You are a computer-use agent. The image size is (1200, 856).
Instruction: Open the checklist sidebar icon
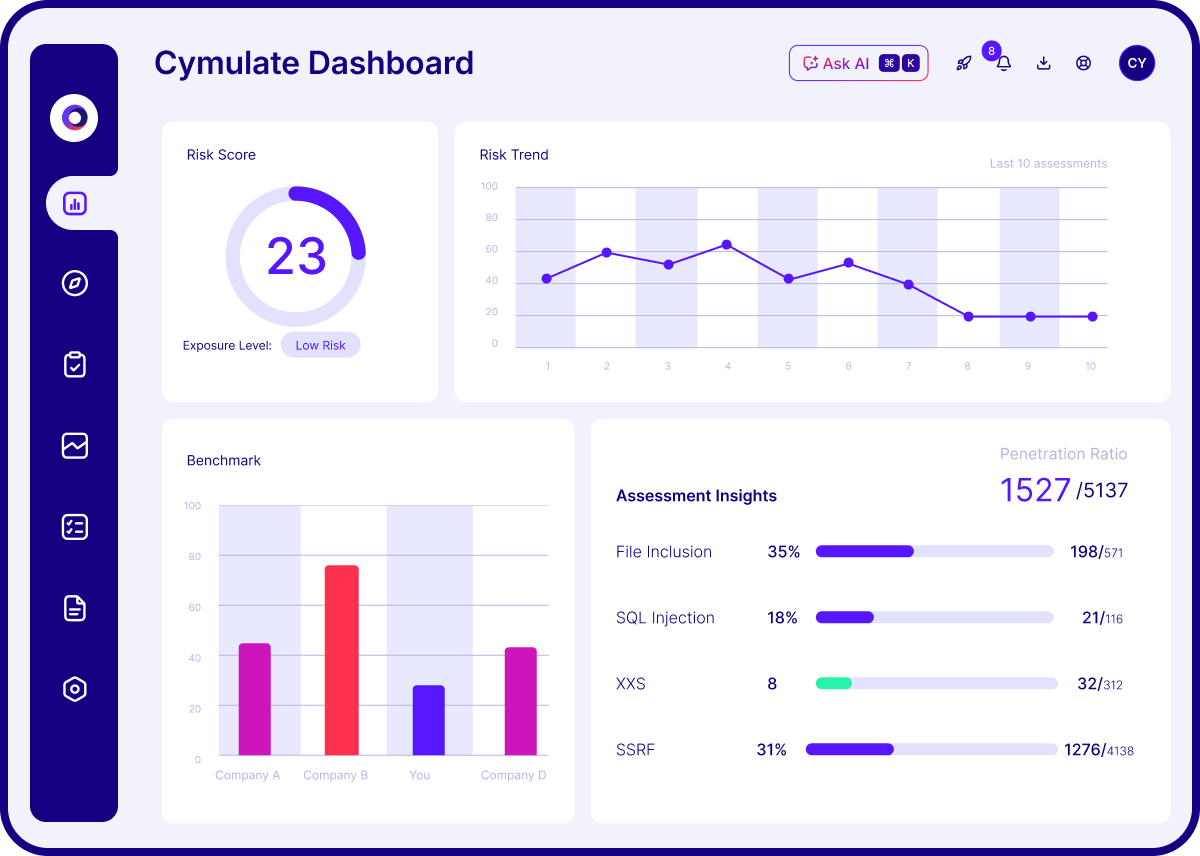[x=75, y=527]
